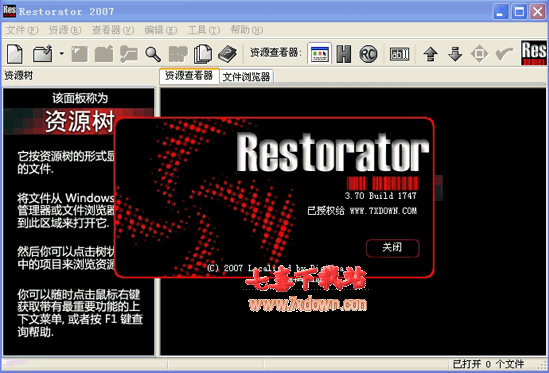Open the 编辑(E) menu

pyautogui.click(x=161, y=30)
